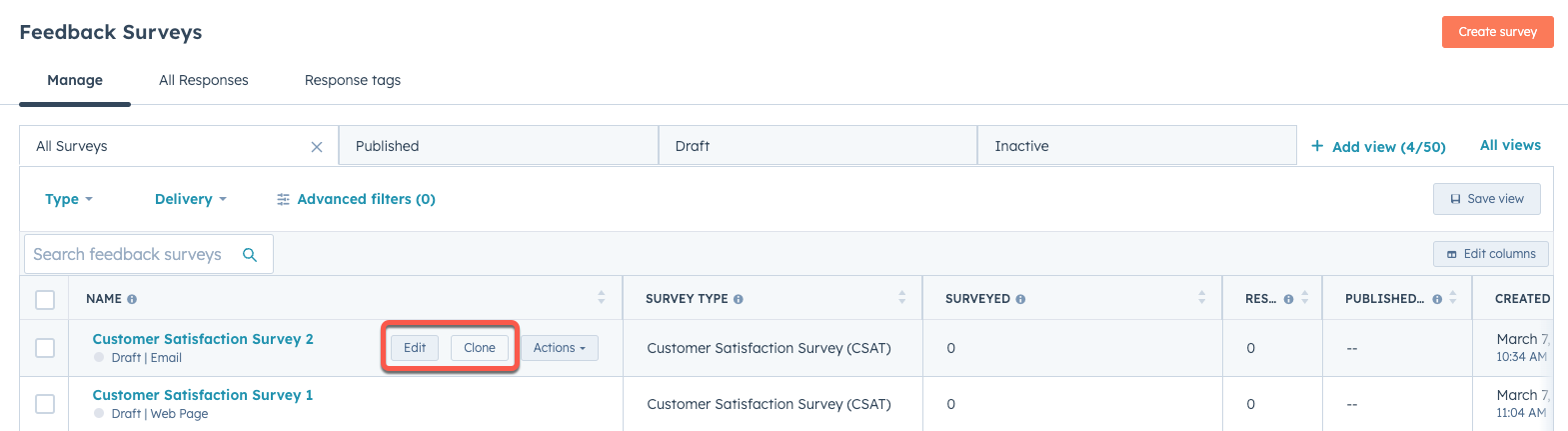Switch to the All Responses tab

click(204, 80)
